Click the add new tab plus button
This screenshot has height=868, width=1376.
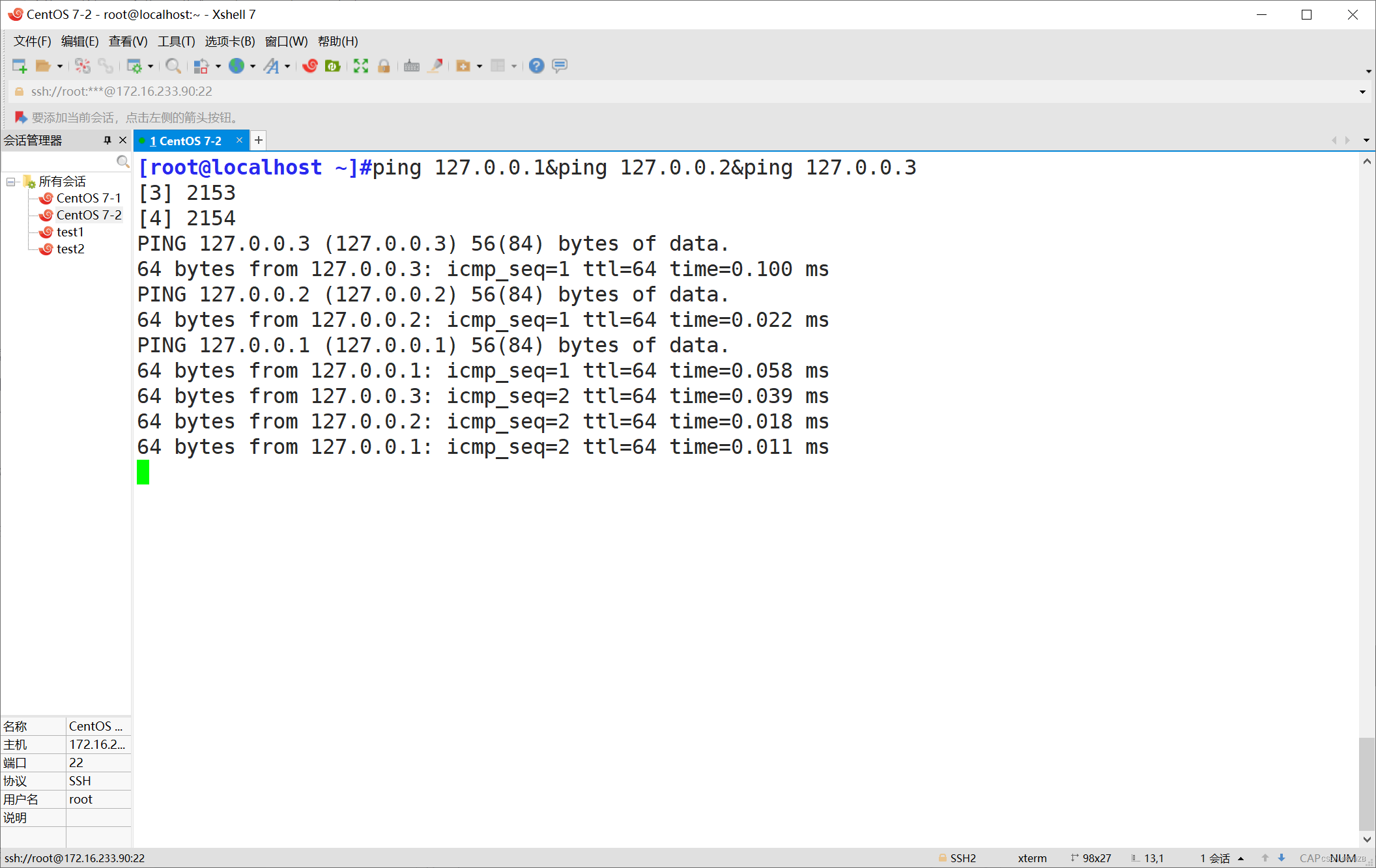[259, 141]
